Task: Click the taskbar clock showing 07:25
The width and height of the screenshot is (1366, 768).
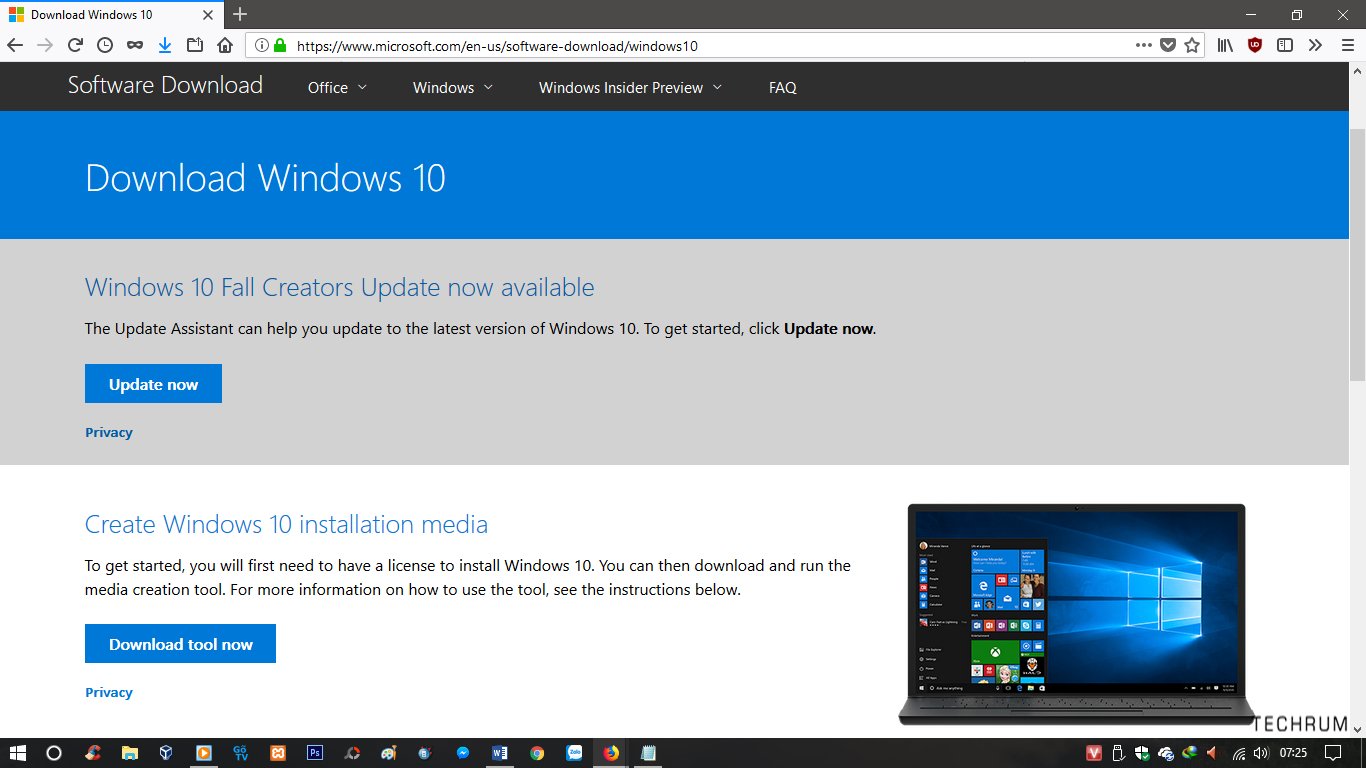Action: pos(1293,753)
